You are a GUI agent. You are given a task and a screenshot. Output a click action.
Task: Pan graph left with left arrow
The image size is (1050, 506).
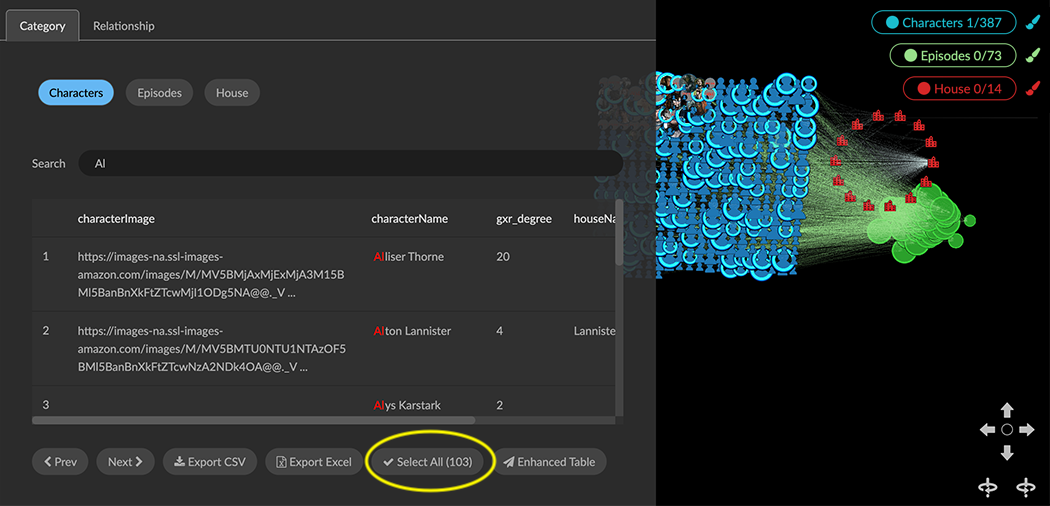click(987, 430)
